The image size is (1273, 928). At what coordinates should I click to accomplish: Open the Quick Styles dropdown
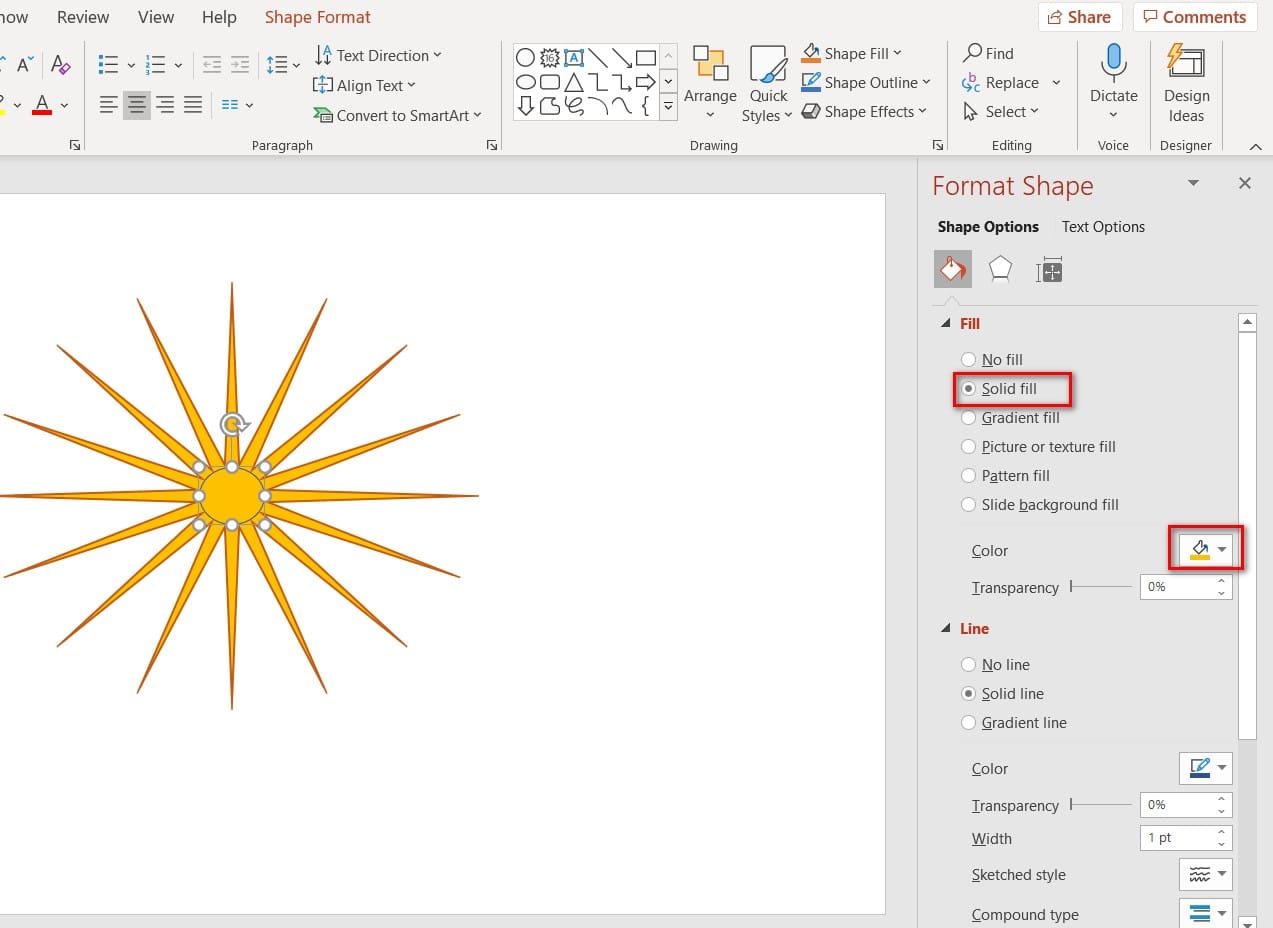point(768,85)
